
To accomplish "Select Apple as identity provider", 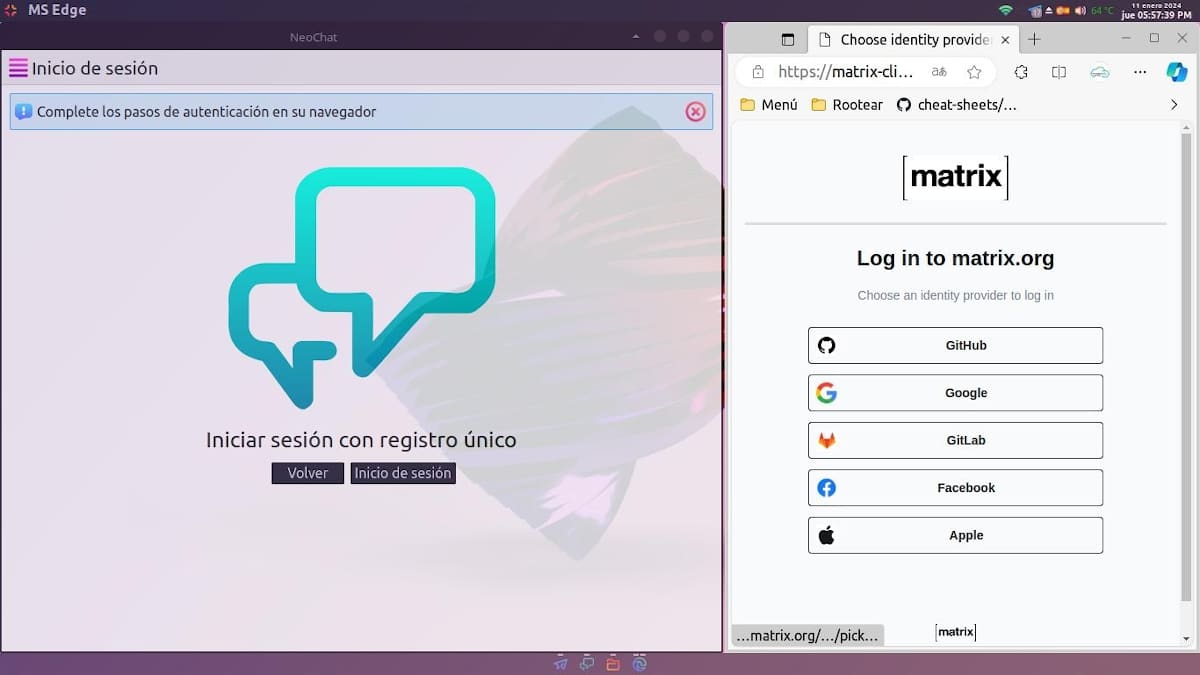I will (x=955, y=535).
